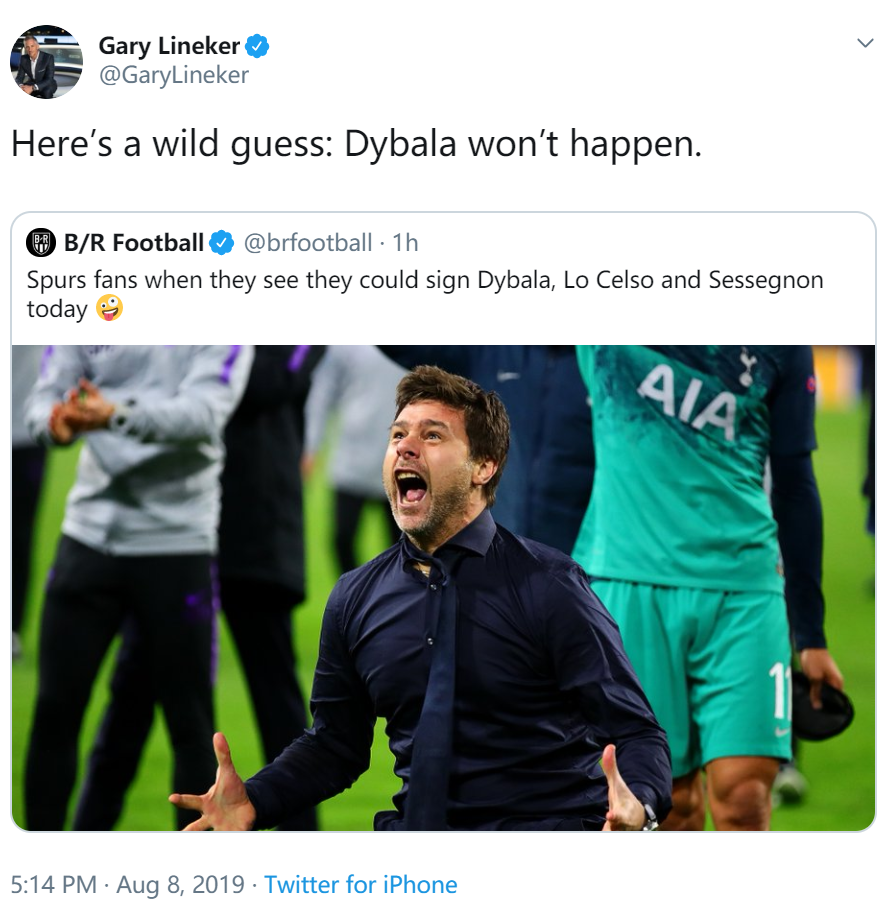Click the word 'today' in quoted tweet
This screenshot has height=918, width=889.
(x=57, y=309)
